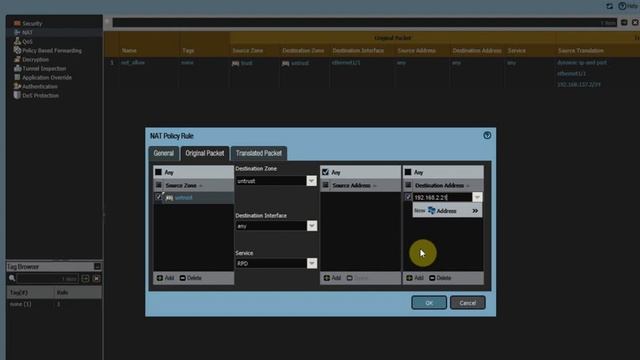The height and width of the screenshot is (360, 640).
Task: Expand the address list double-chevron
Action: tap(475, 211)
